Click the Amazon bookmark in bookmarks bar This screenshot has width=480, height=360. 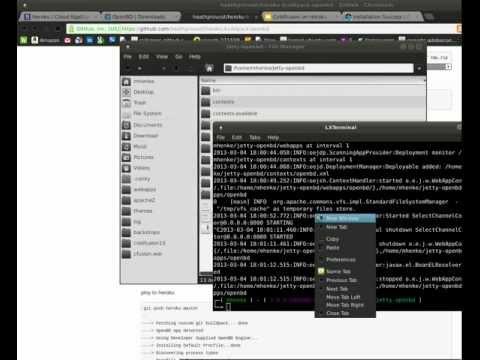point(46,40)
